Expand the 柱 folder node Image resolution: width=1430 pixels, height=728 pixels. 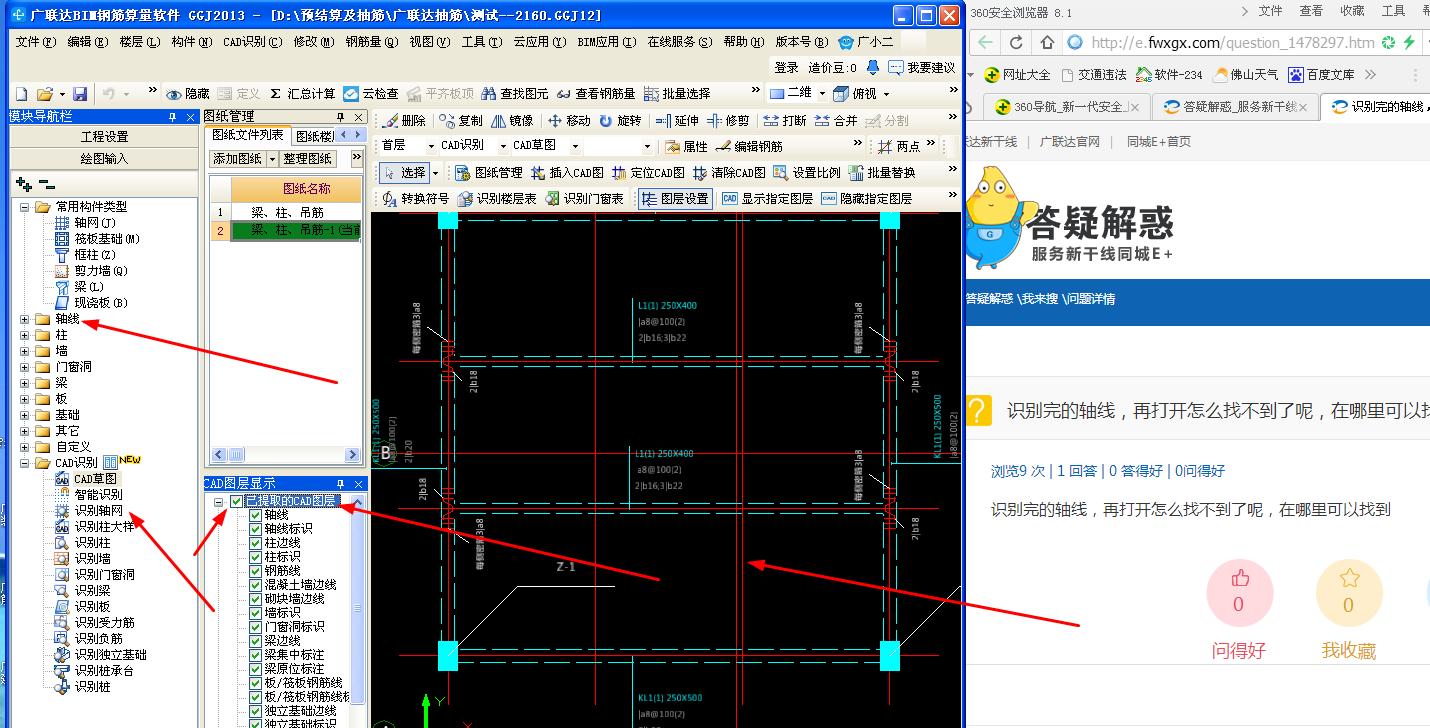pos(25,335)
